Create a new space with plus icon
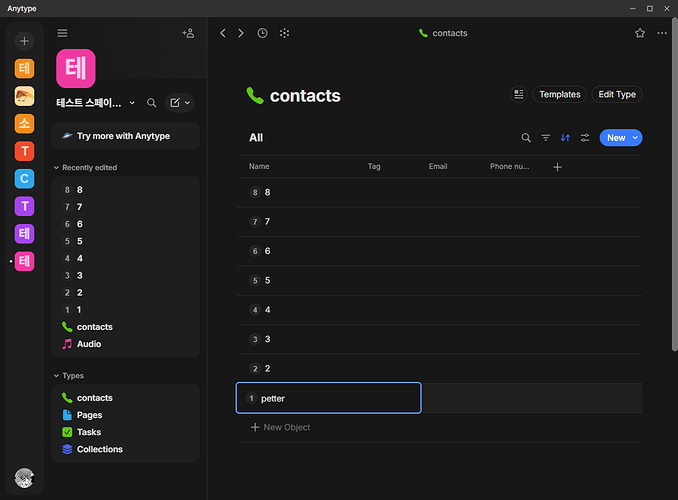 pos(24,41)
